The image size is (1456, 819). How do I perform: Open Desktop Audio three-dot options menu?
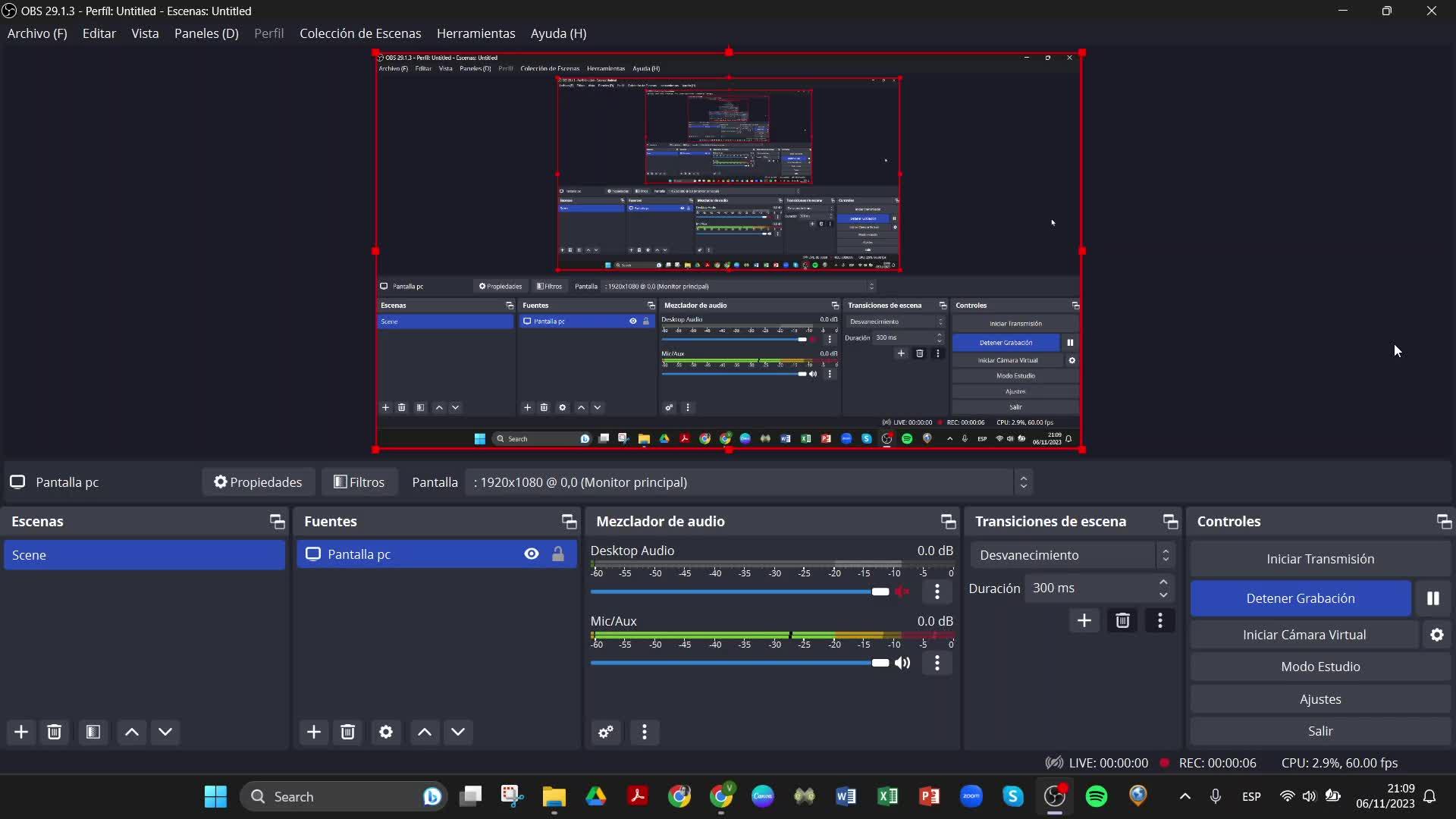[x=937, y=591]
